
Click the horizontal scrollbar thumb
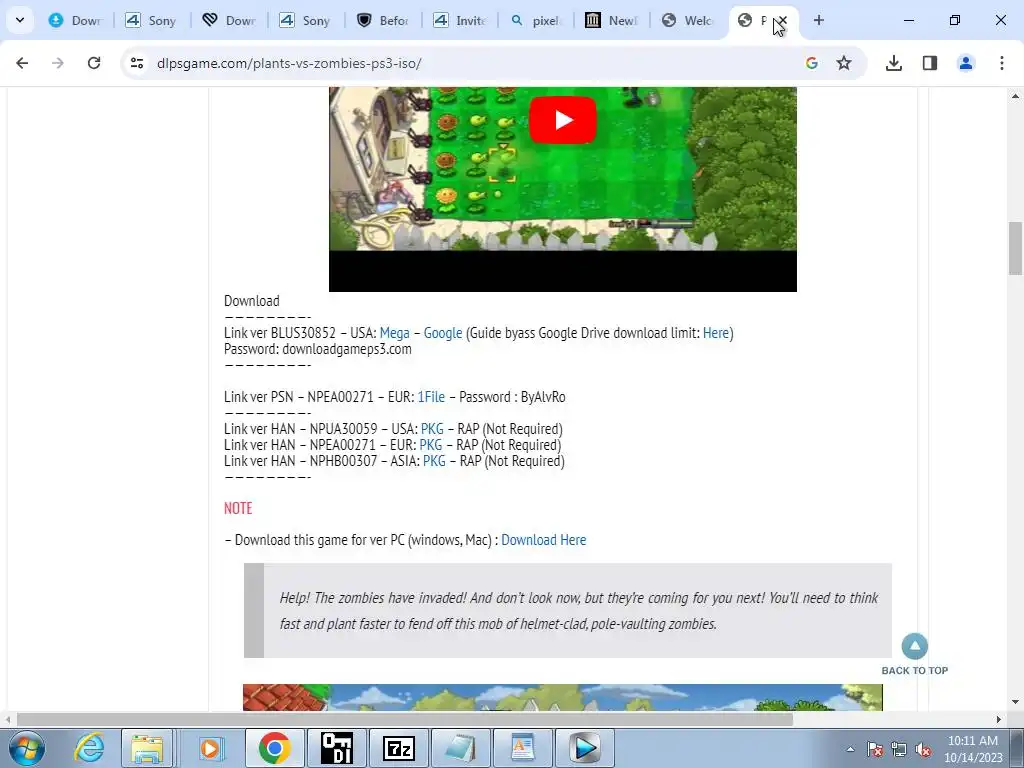[405, 720]
